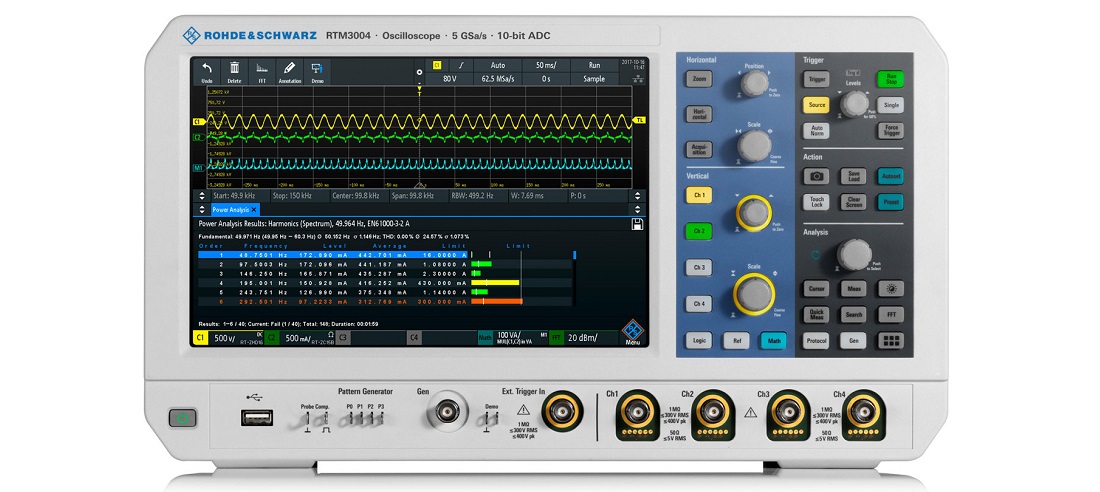Open the R&S Menu diamond icon

tap(633, 332)
